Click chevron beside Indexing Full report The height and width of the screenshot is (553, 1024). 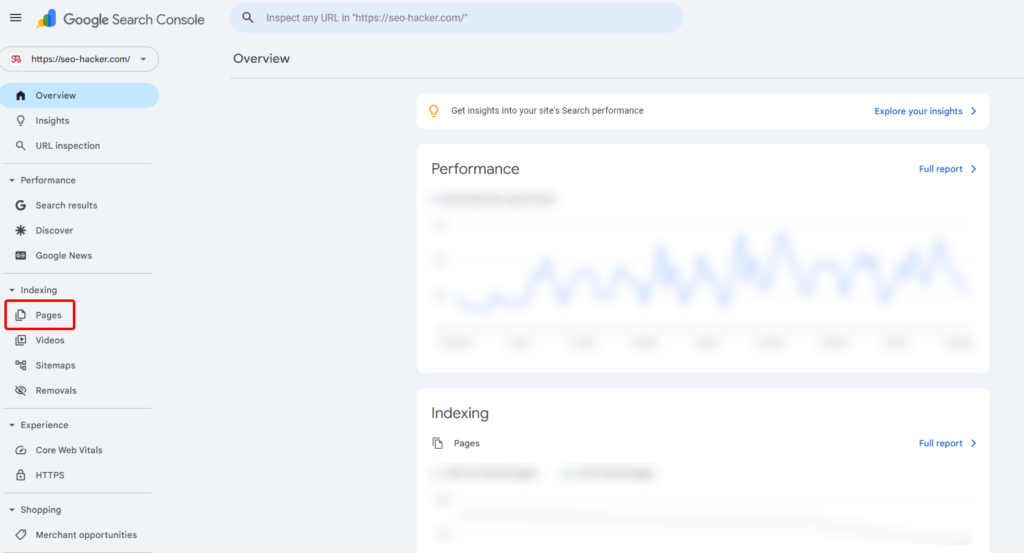point(973,443)
